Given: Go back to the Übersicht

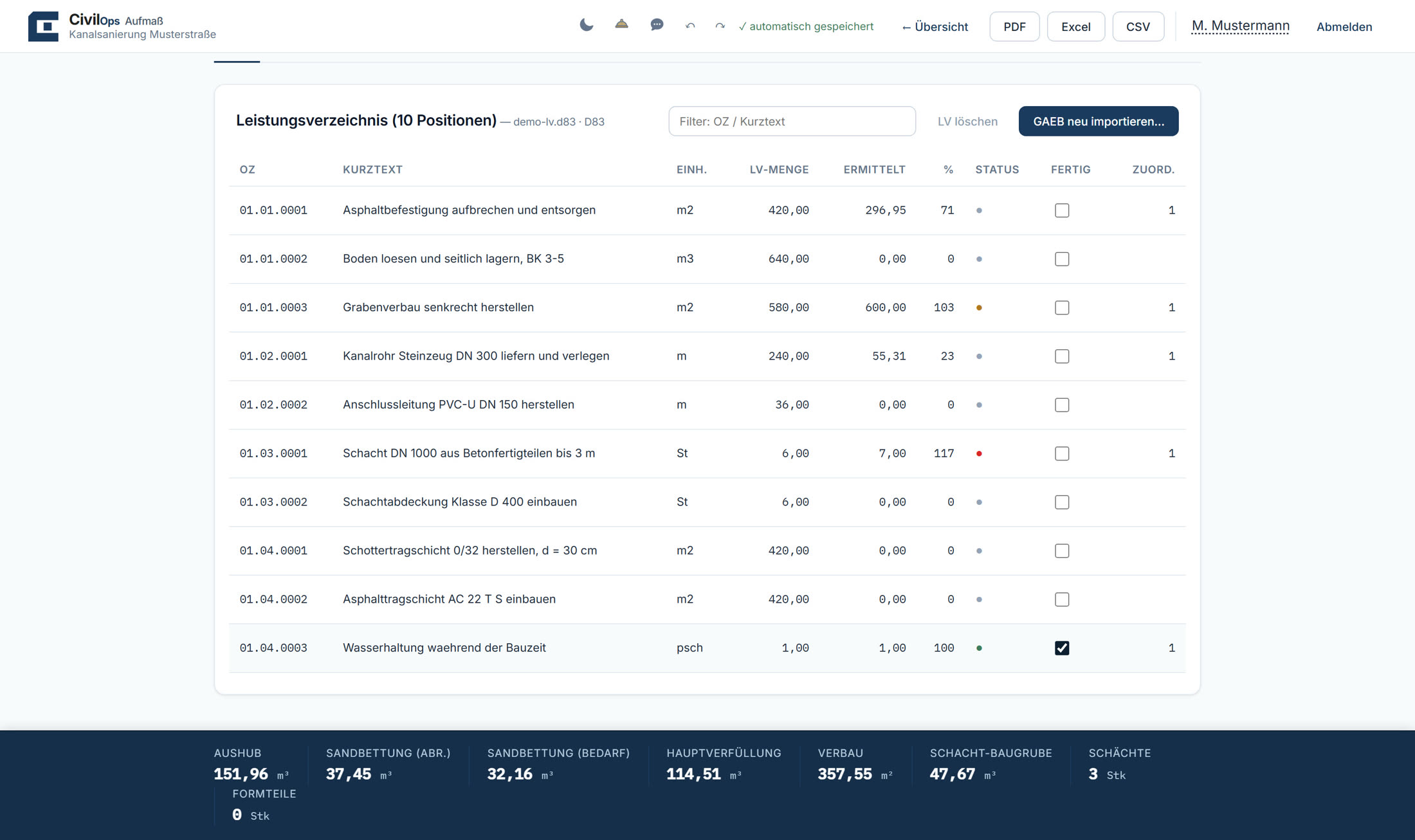Looking at the screenshot, I should tap(935, 27).
